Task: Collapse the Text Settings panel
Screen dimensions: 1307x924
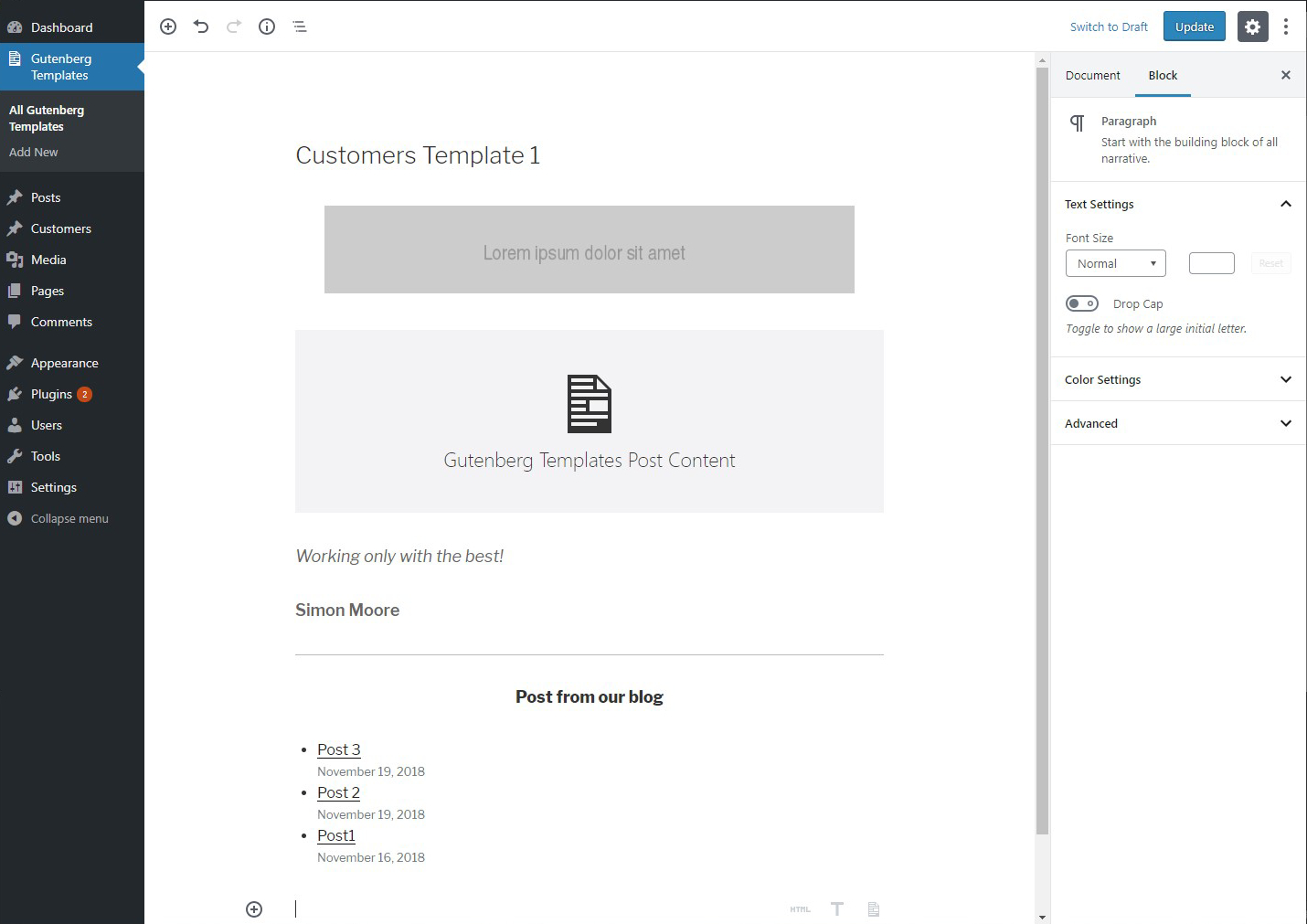Action: click(1178, 204)
